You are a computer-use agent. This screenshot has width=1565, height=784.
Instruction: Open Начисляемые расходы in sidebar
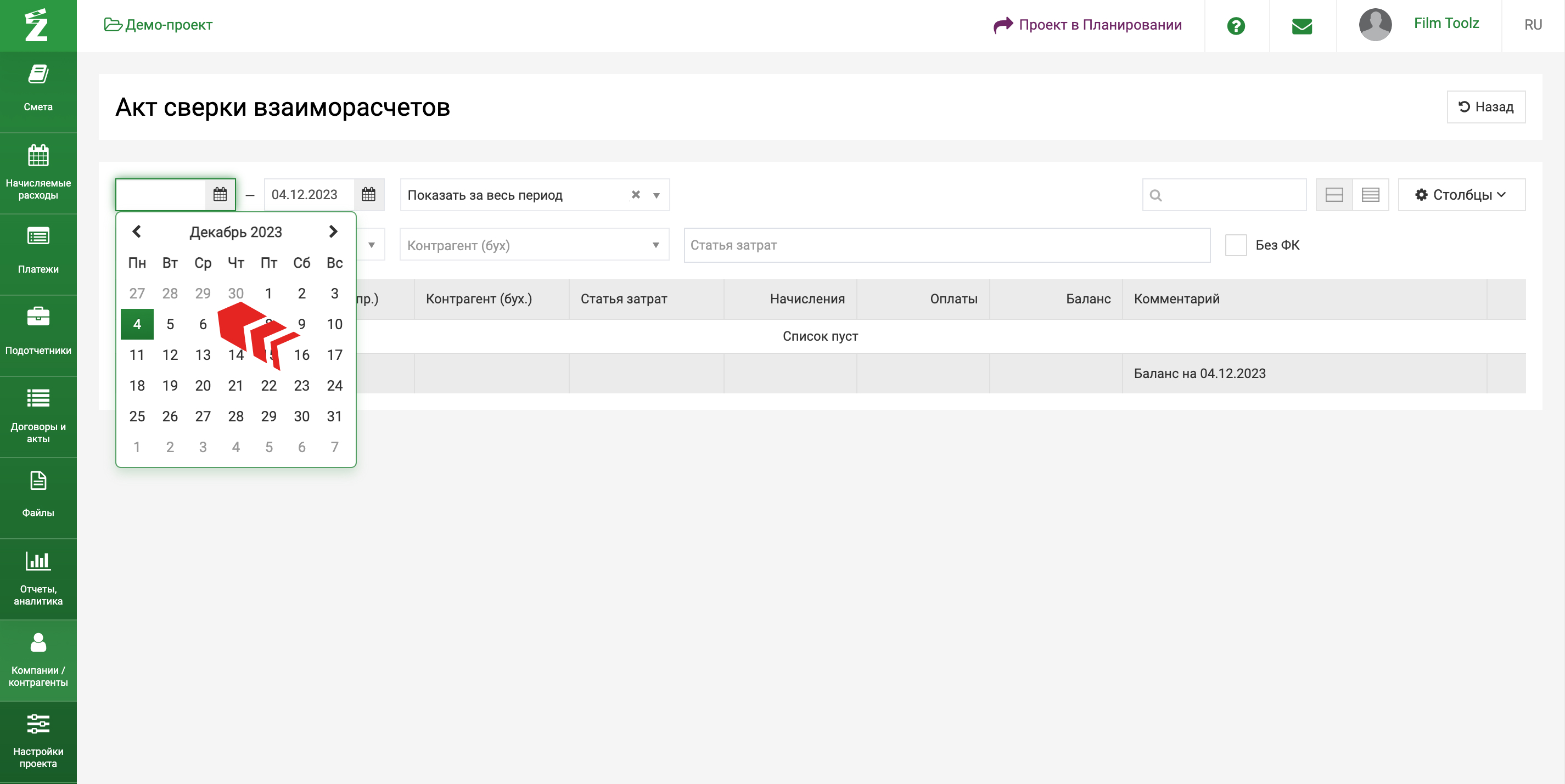[x=38, y=173]
